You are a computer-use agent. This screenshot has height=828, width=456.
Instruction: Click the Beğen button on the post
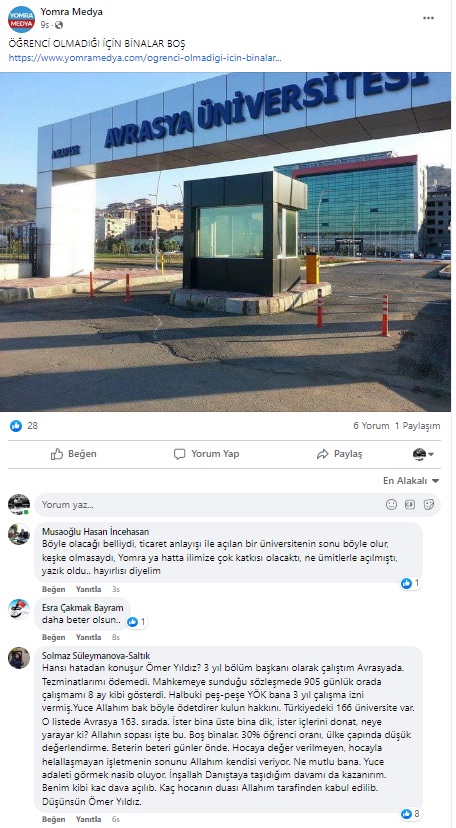73,454
